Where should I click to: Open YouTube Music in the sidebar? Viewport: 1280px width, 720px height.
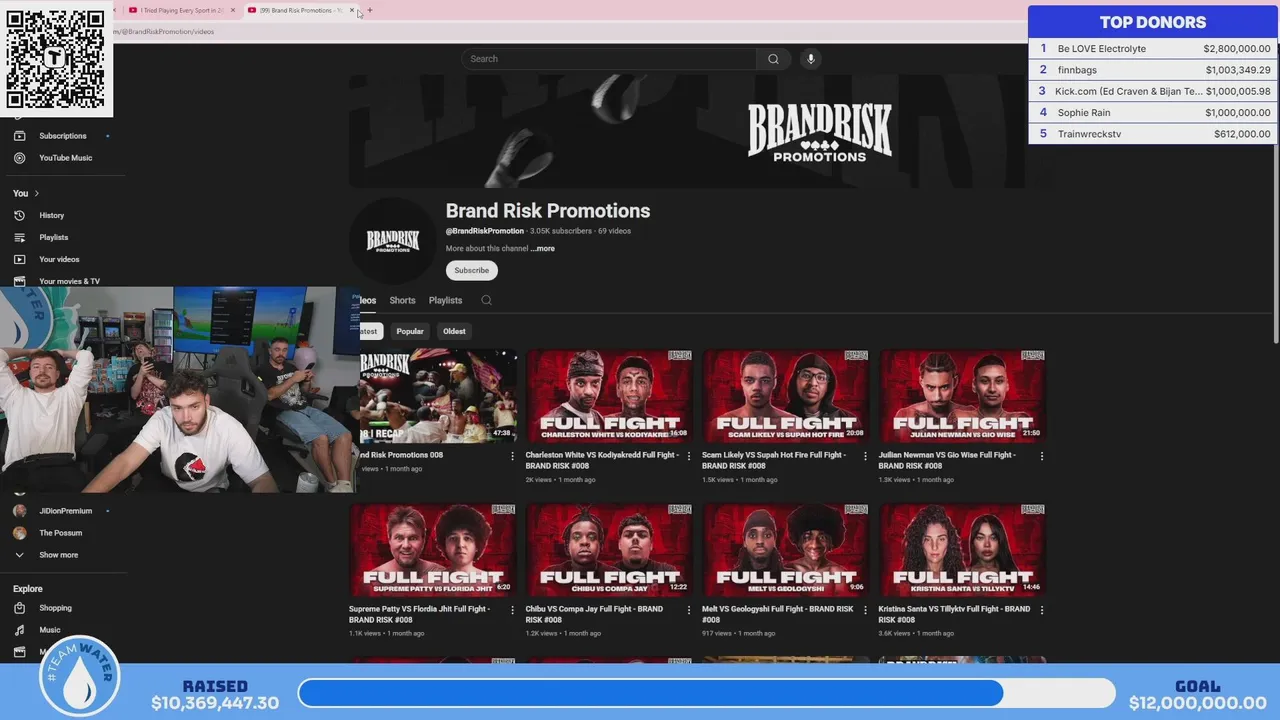point(65,158)
